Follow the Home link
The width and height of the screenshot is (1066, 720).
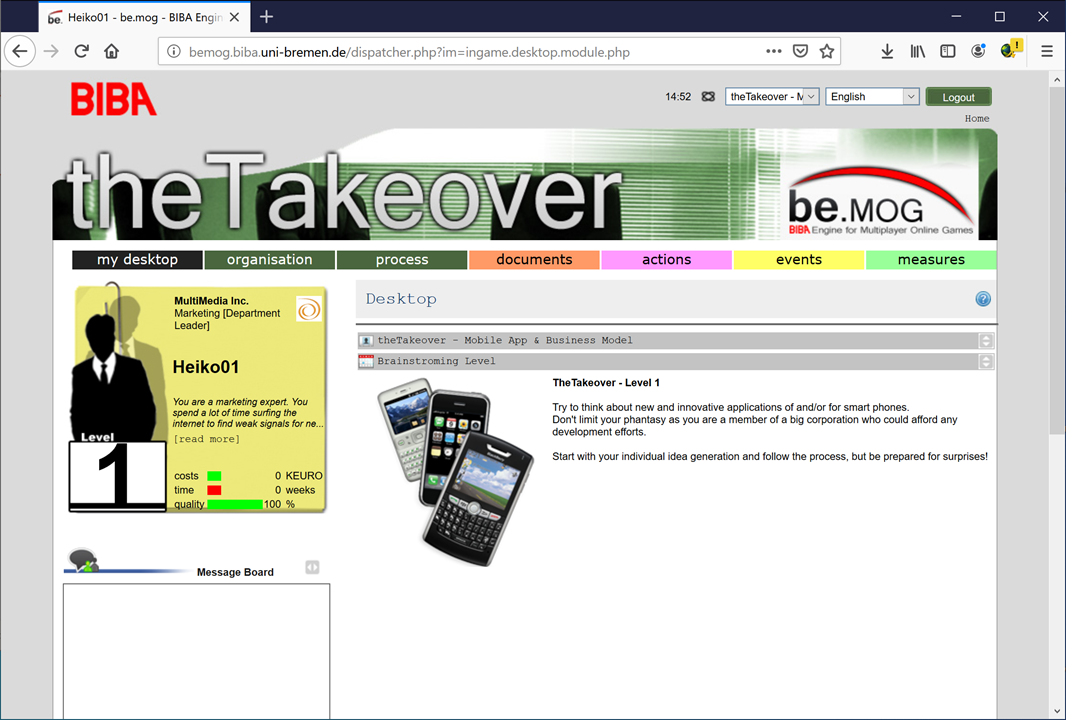977,118
